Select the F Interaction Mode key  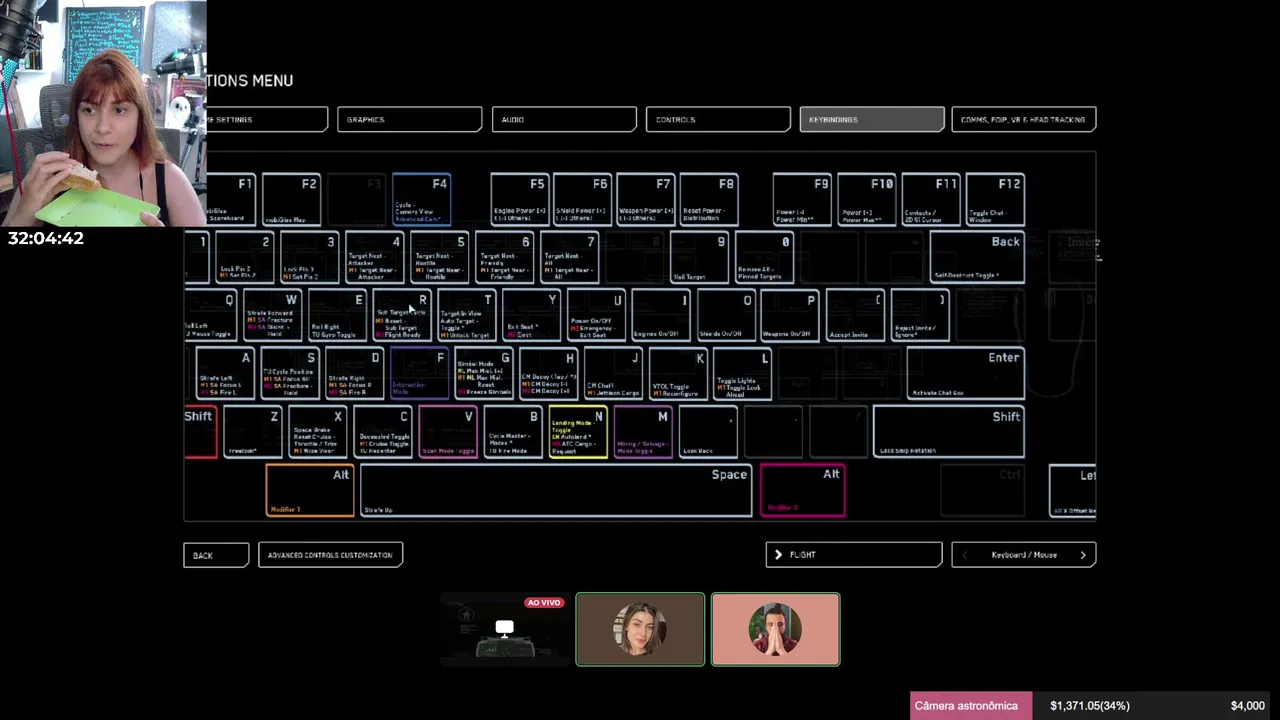pyautogui.click(x=419, y=374)
